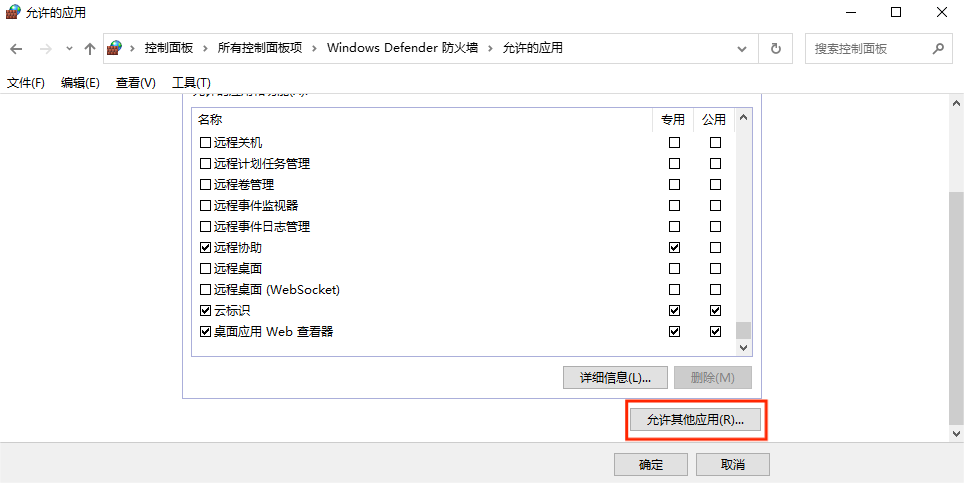Enable 远程桌面 (WebSocket) name checkbox
Screen dimensions: 964x483
(205, 289)
